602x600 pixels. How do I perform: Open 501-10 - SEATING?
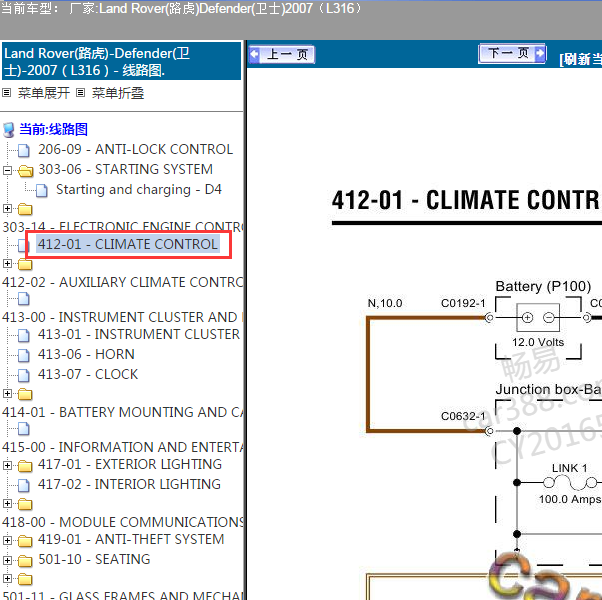pyautogui.click(x=94, y=559)
